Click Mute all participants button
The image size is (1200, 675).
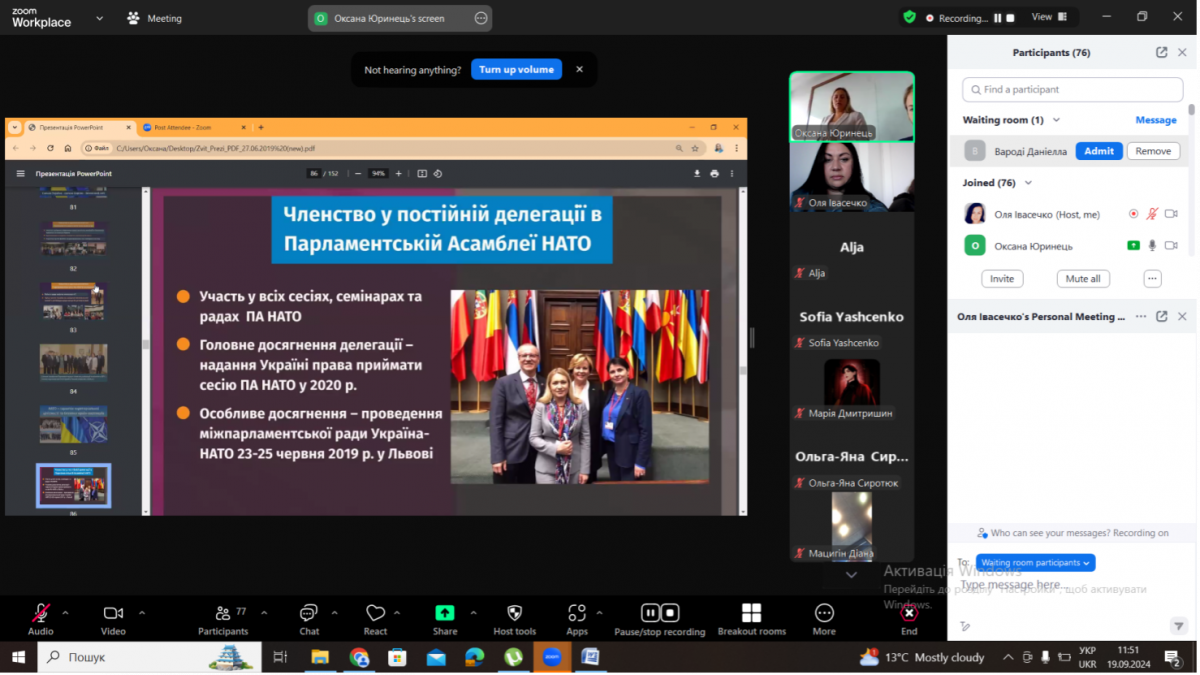1082,279
